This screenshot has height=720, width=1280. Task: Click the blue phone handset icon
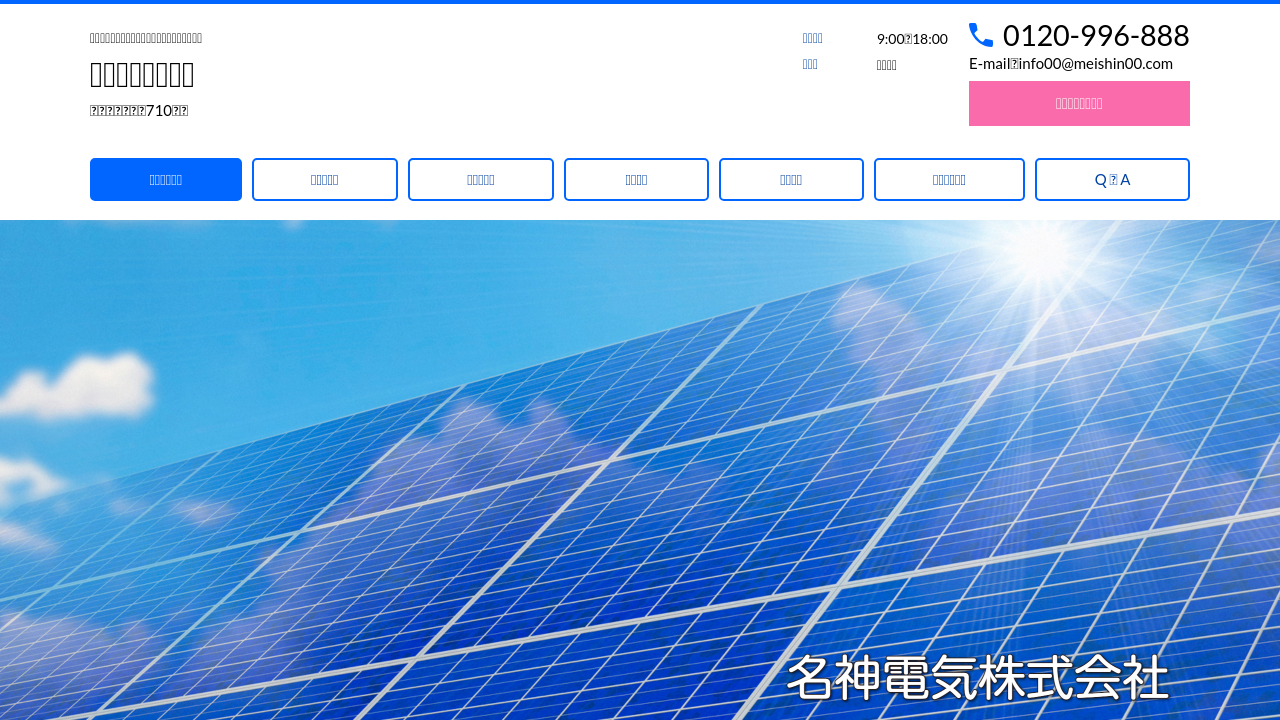(x=980, y=35)
